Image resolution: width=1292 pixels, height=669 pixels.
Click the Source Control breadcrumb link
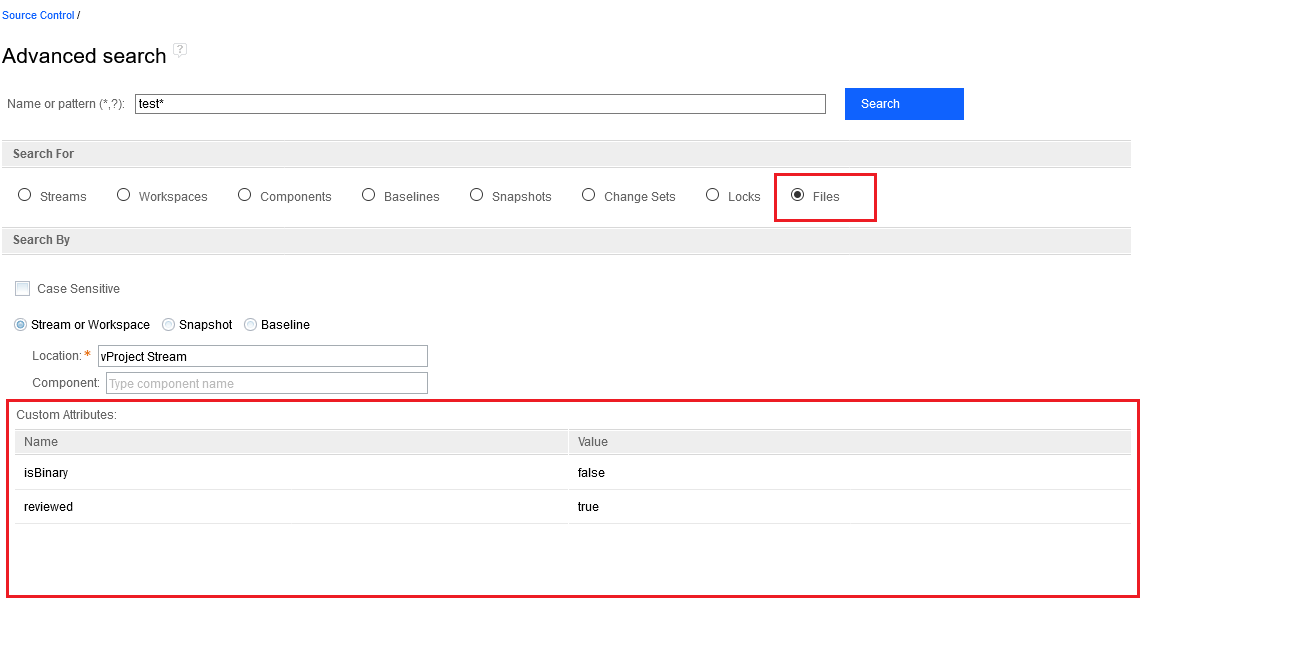pyautogui.click(x=38, y=15)
